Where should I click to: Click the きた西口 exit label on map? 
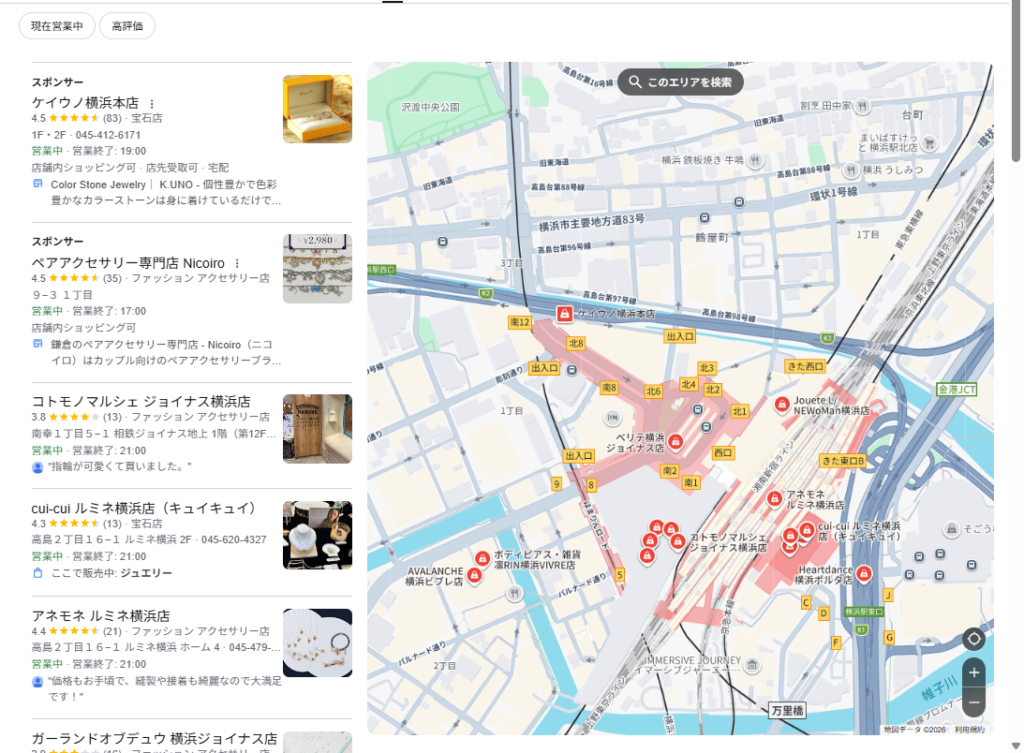805,366
